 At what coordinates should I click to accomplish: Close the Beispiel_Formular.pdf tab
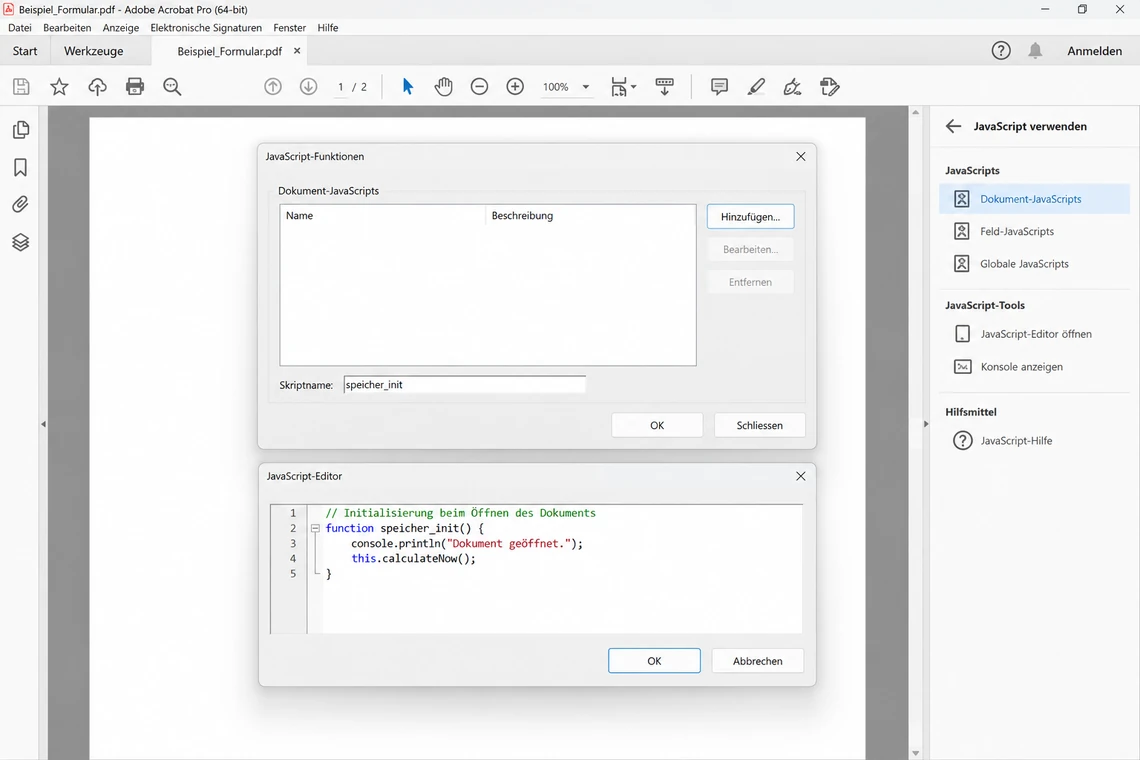point(297,51)
